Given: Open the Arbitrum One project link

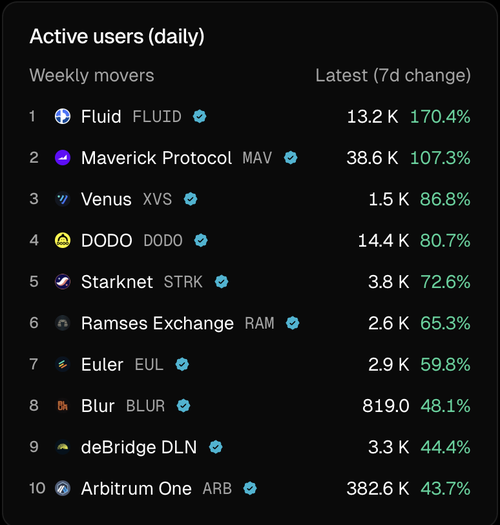Looking at the screenshot, I should [136, 488].
